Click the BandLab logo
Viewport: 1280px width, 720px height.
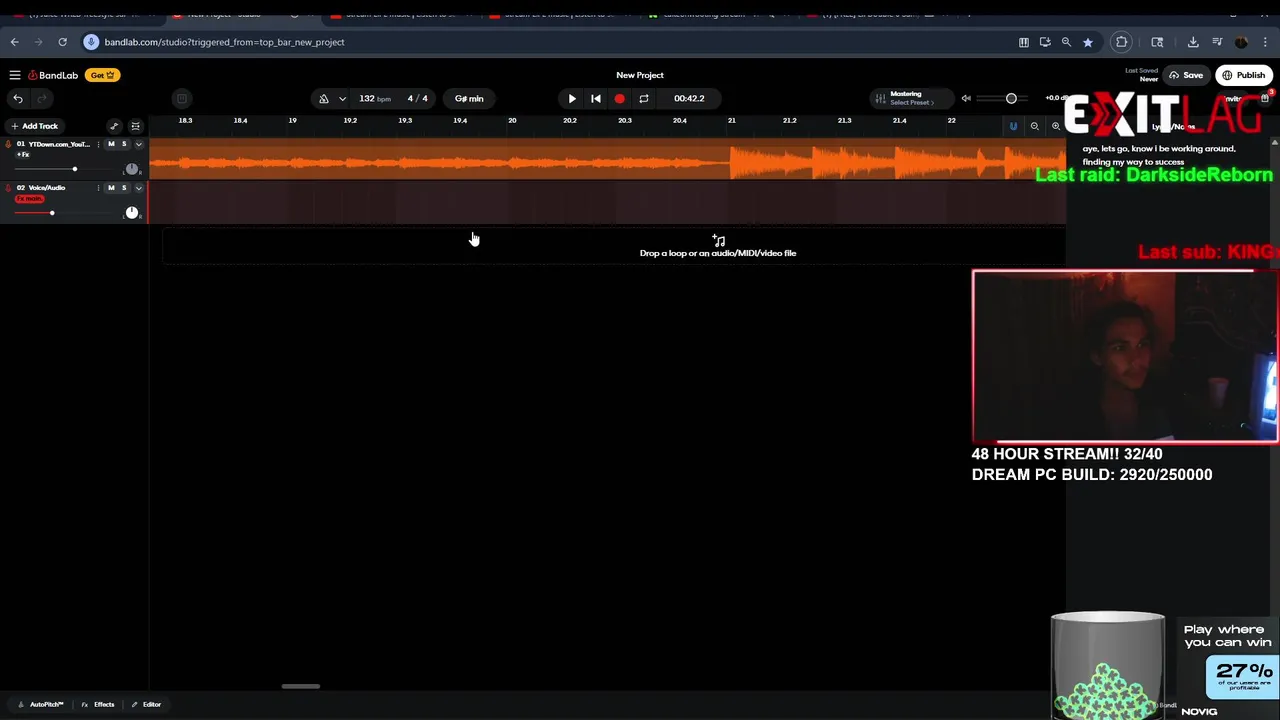53,75
